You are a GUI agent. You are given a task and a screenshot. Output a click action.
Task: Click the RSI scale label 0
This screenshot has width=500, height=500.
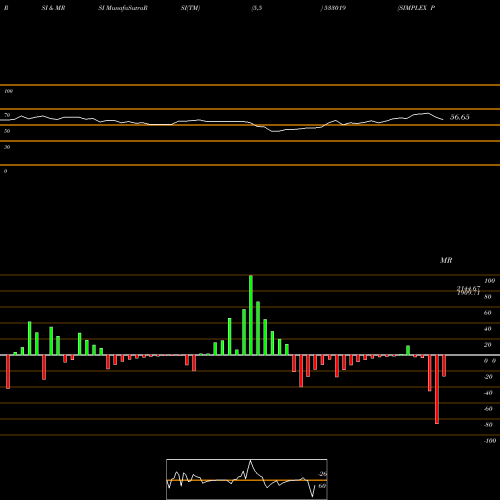(x=5, y=171)
